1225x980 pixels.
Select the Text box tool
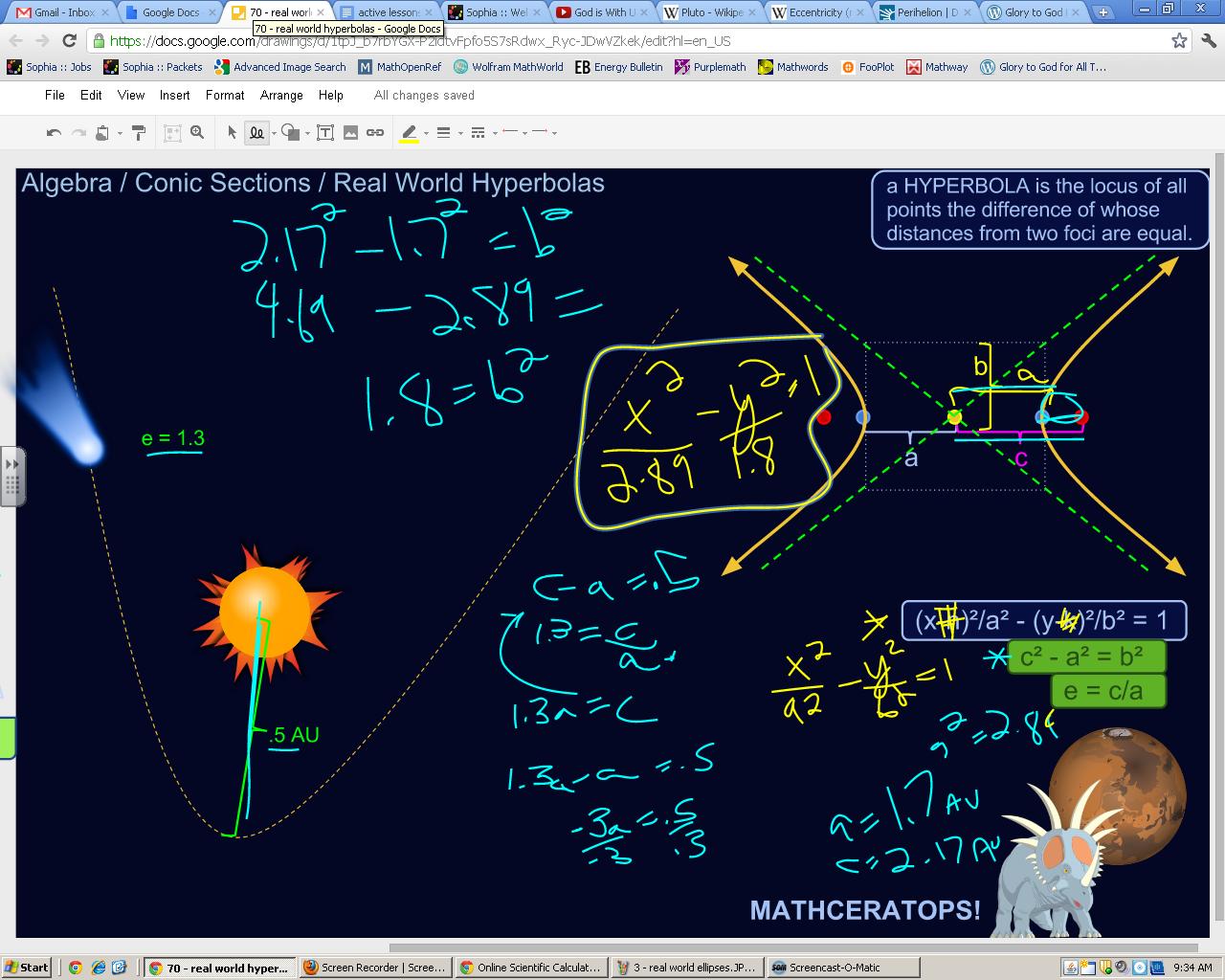[x=325, y=133]
